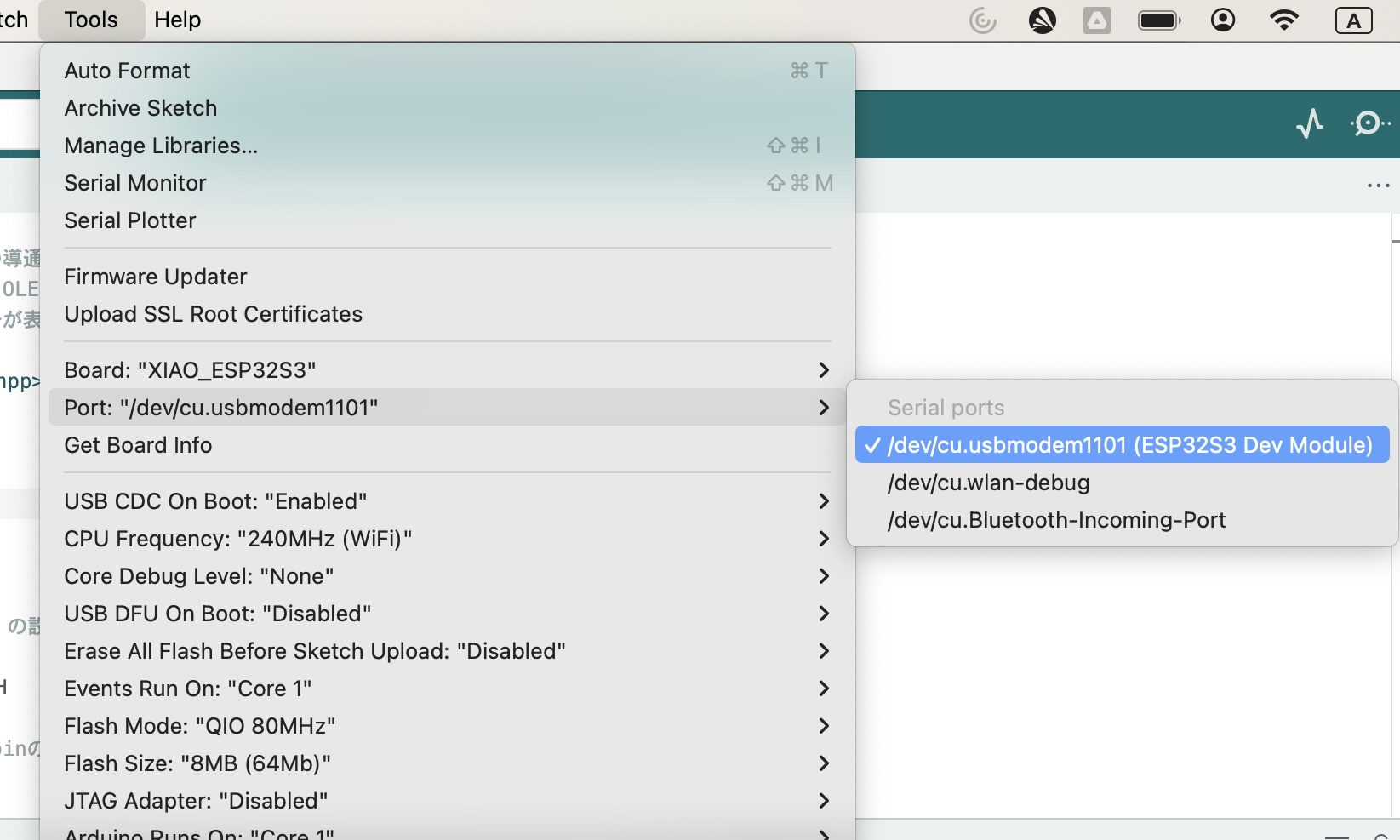Click the user account icon in menu bar
The image size is (1400, 840).
pos(1223,20)
